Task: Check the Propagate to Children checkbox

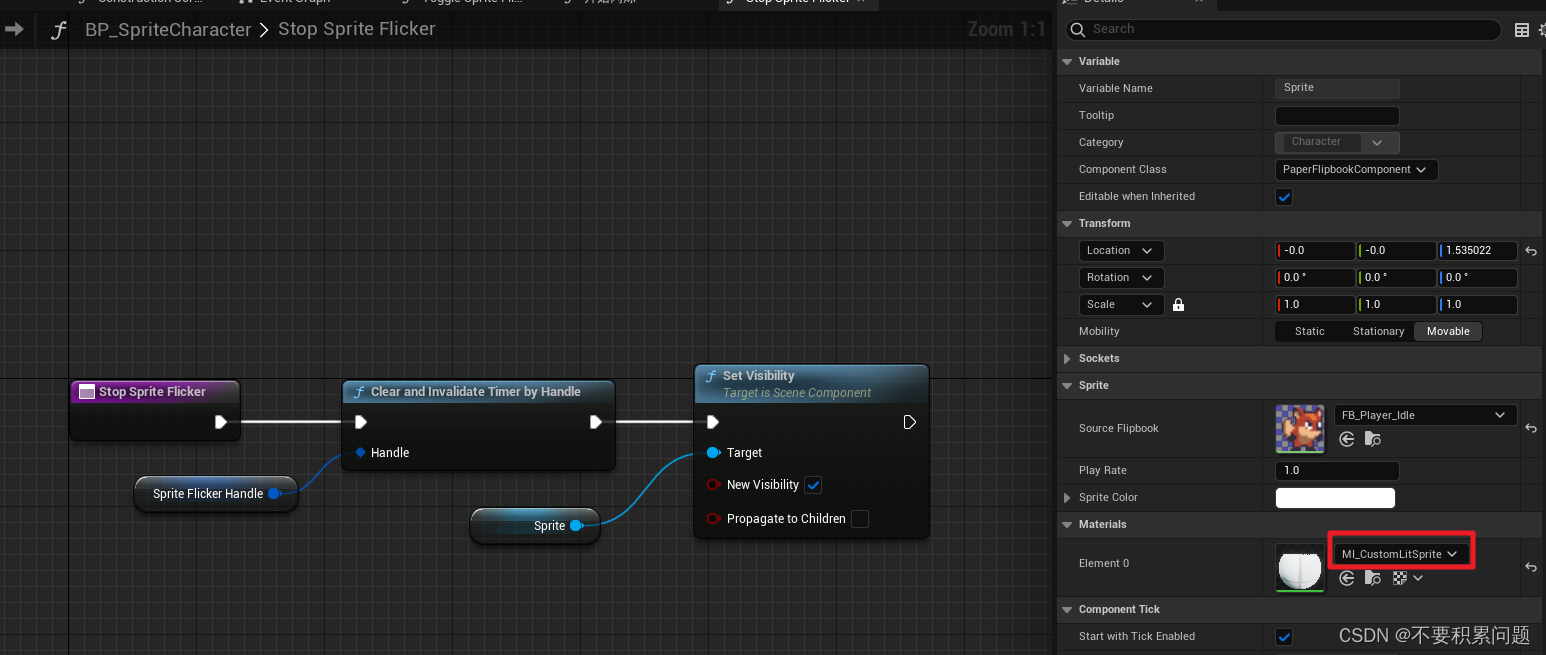Action: 860,519
